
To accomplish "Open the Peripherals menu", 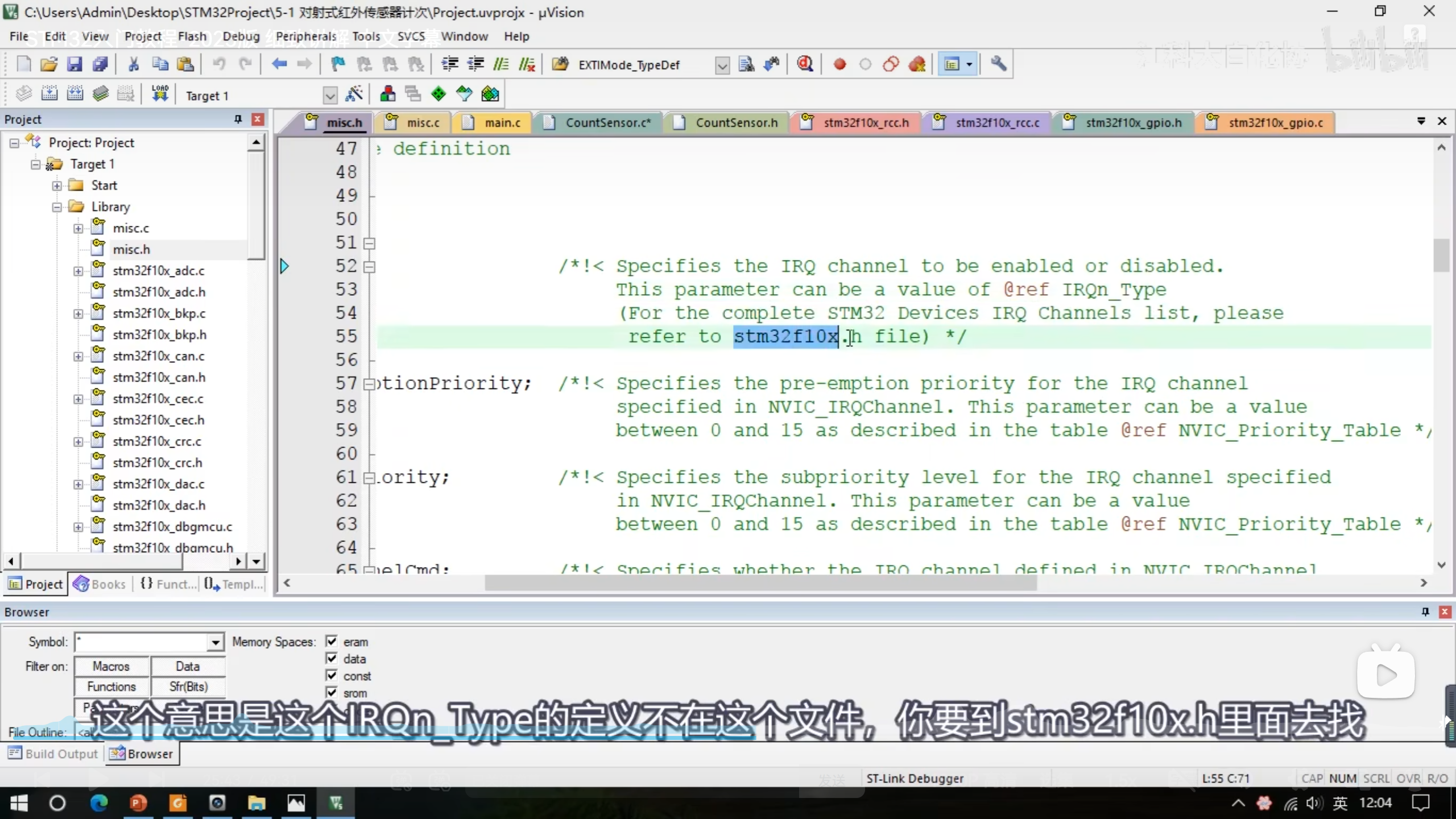I will click(306, 36).
